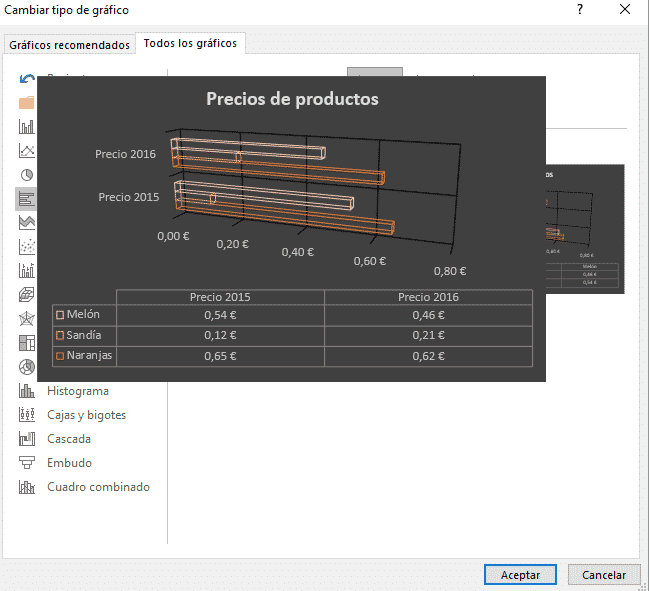Choose the radar chart type icon
649x591 pixels.
pos(27,319)
